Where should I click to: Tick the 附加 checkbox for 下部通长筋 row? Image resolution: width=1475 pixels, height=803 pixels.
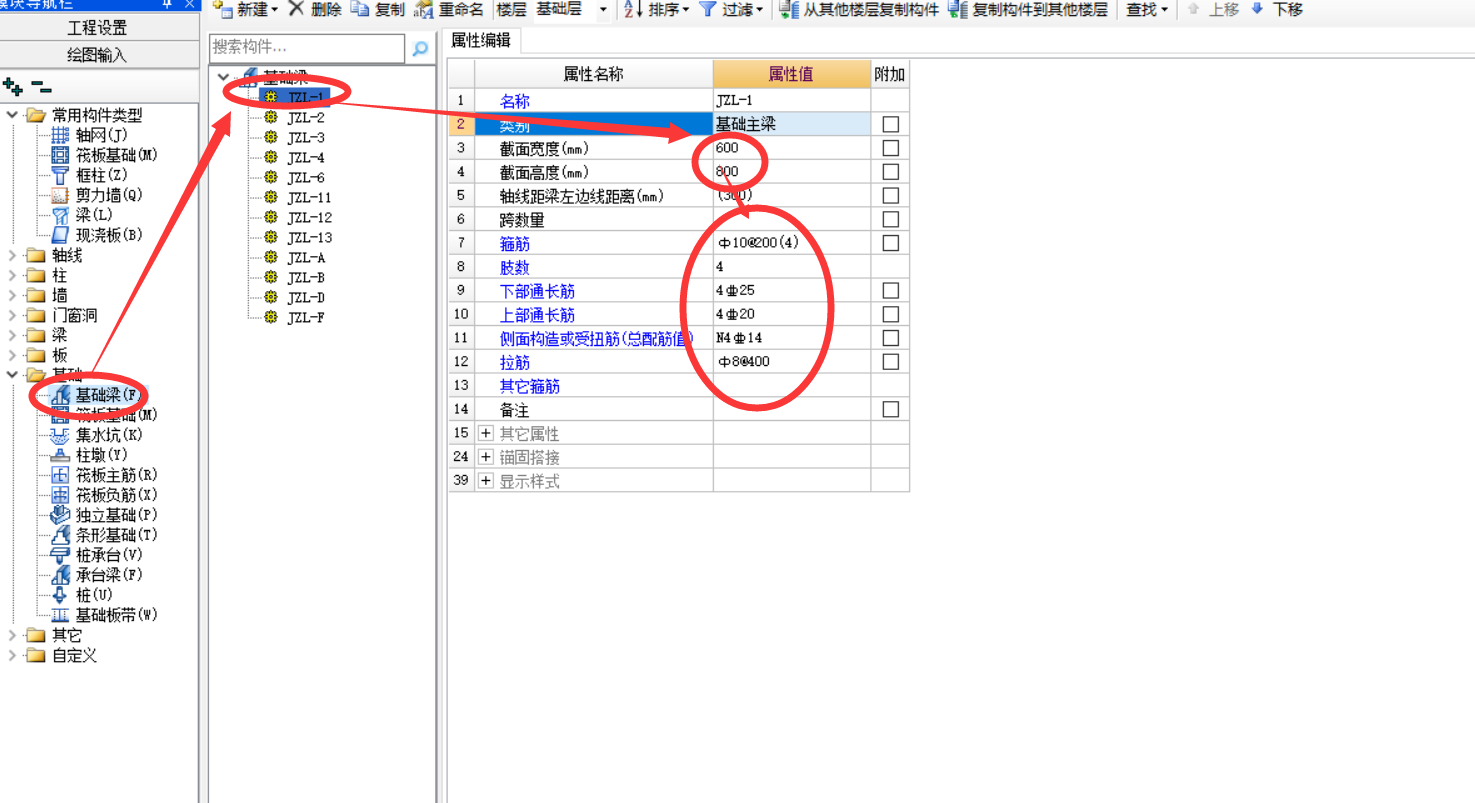(890, 291)
